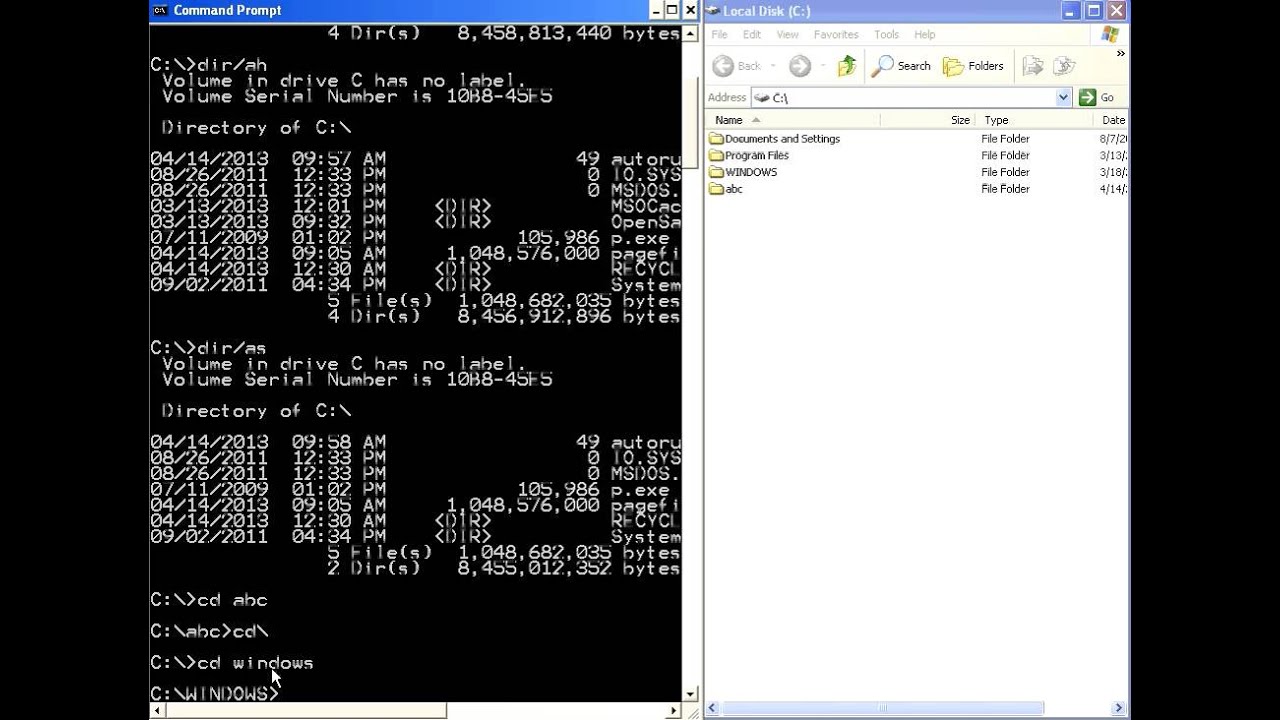Open the File menu in Explorer

719,34
